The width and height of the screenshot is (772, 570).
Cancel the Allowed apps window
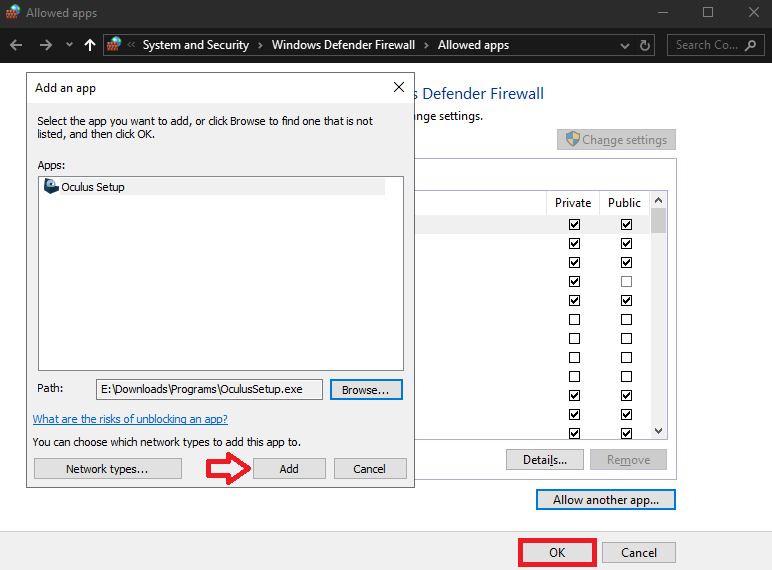click(x=639, y=552)
